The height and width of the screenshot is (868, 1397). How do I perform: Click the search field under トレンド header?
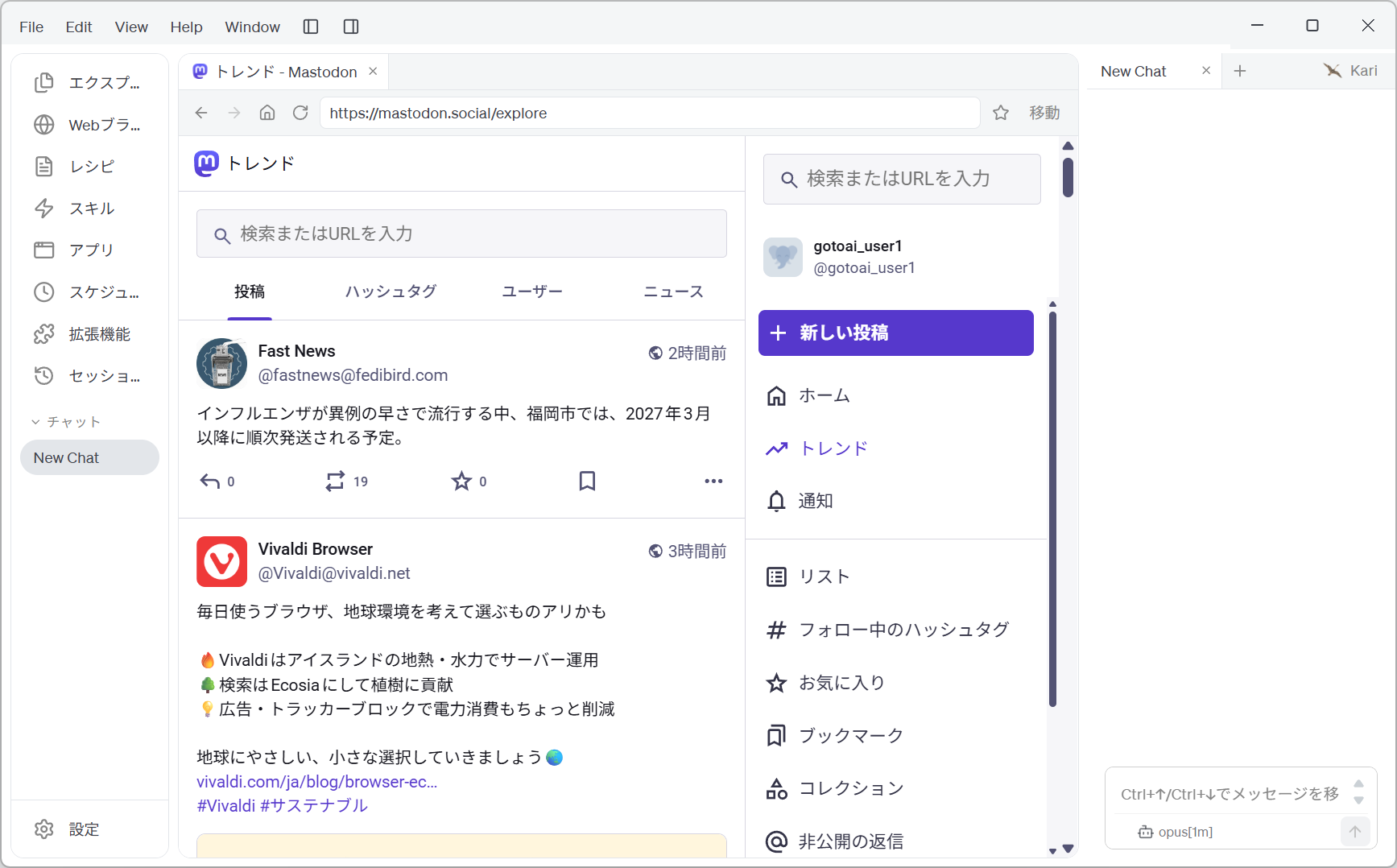(x=461, y=234)
